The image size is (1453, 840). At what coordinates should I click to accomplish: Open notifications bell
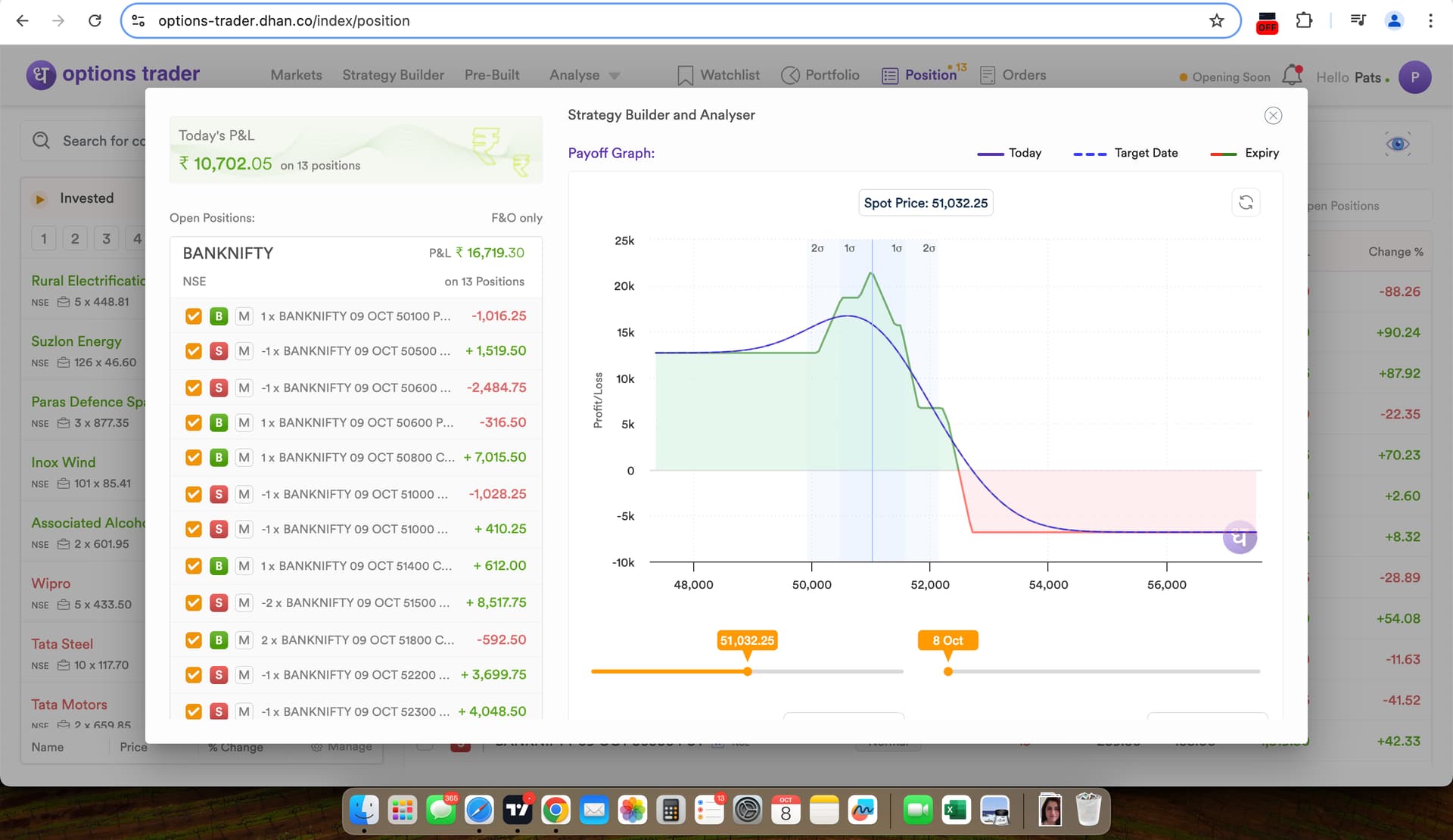tap(1292, 75)
